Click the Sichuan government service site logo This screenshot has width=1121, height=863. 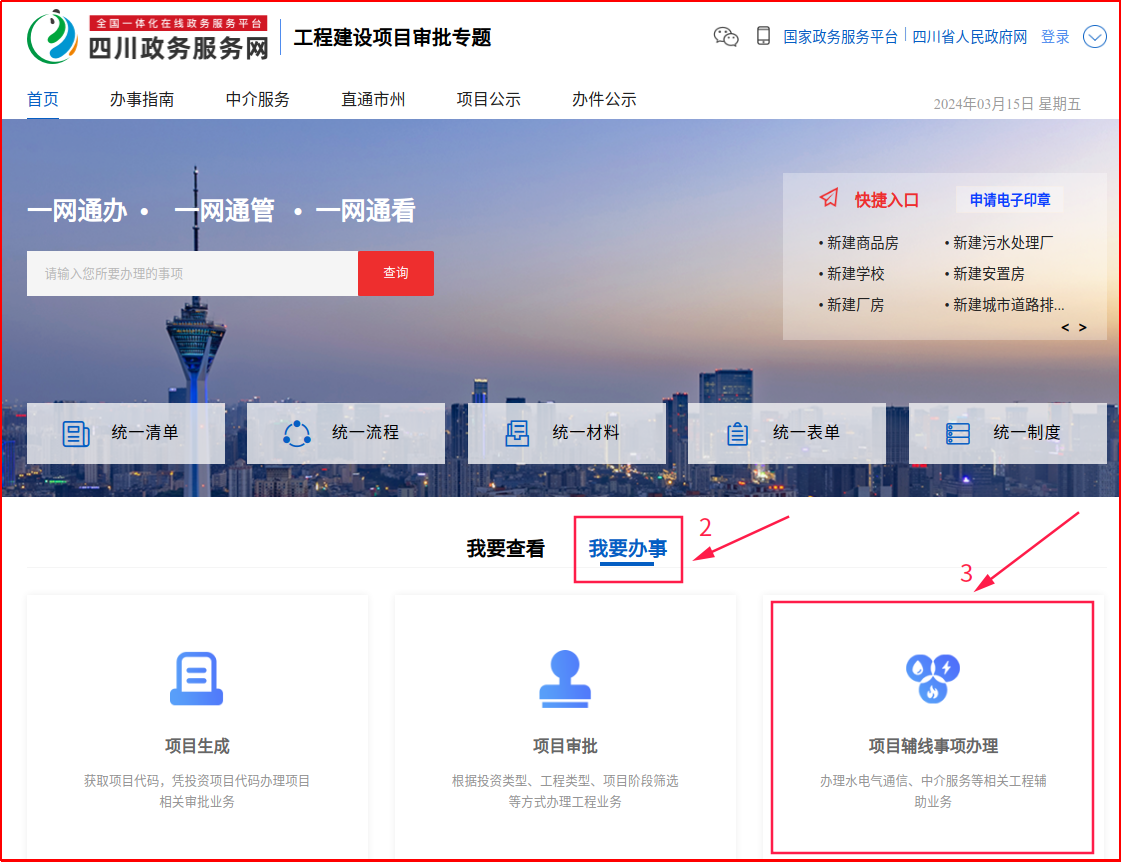(x=148, y=36)
